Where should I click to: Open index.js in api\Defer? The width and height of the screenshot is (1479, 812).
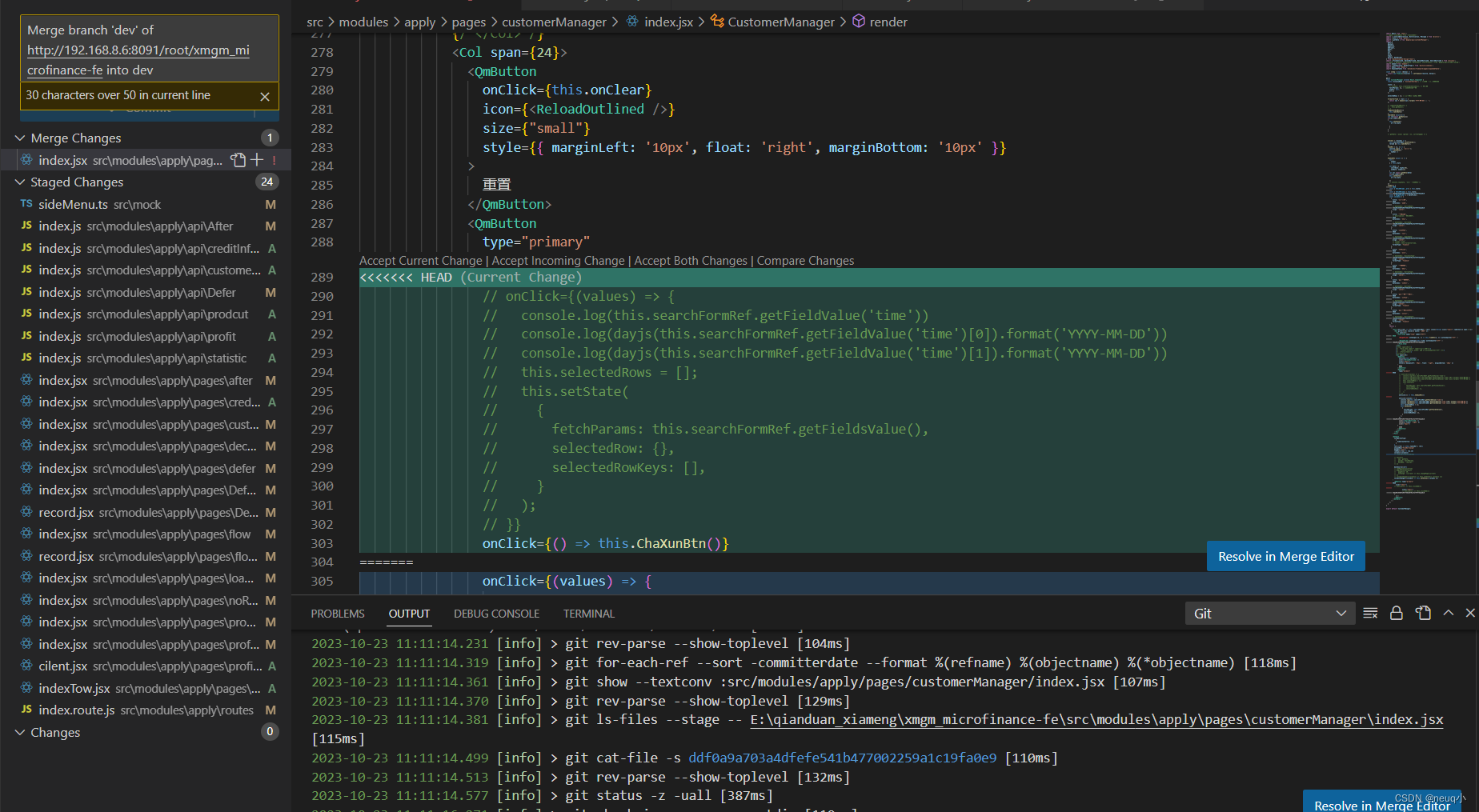[146, 292]
